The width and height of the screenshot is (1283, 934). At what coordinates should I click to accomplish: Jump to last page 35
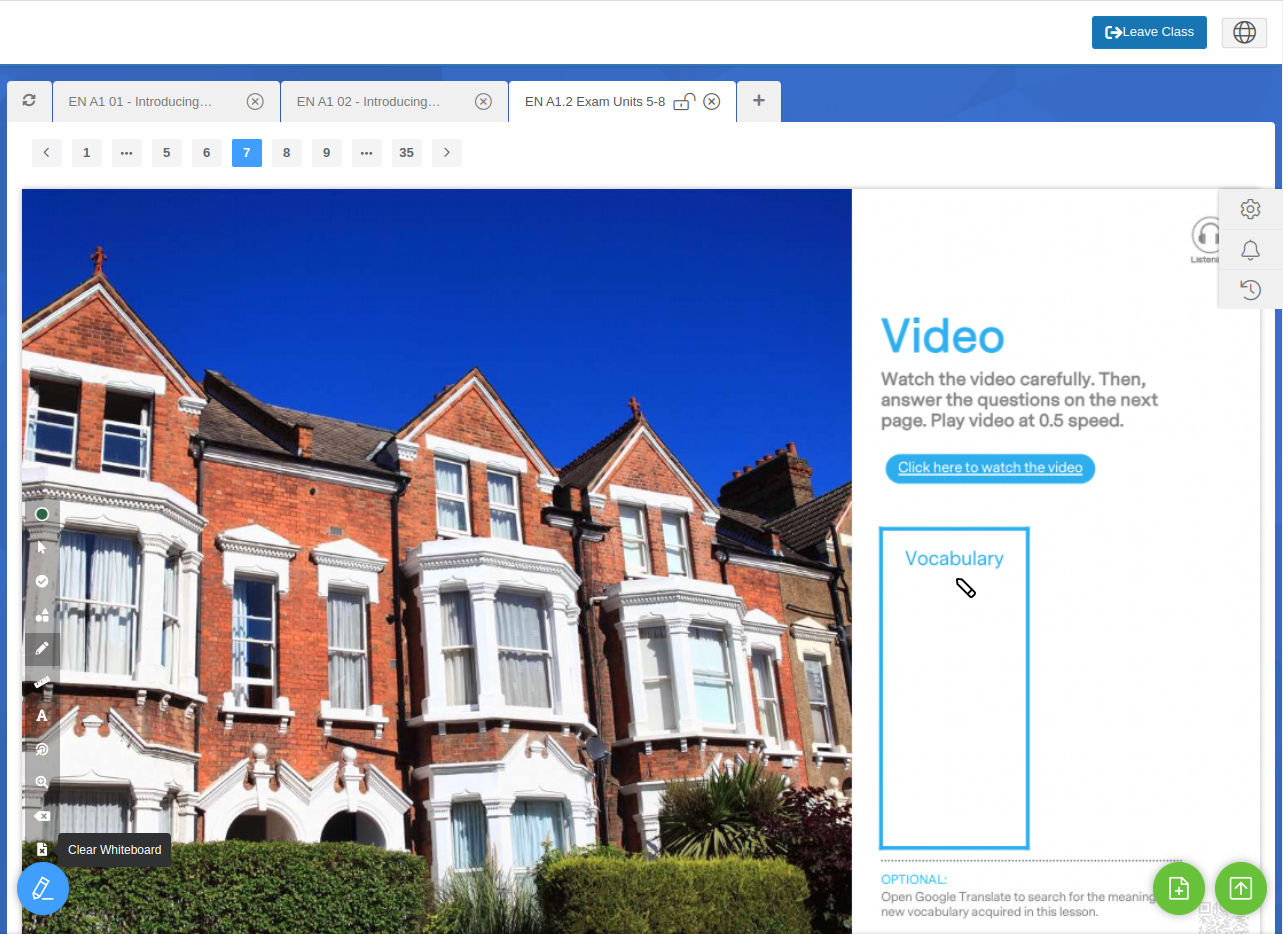point(407,153)
